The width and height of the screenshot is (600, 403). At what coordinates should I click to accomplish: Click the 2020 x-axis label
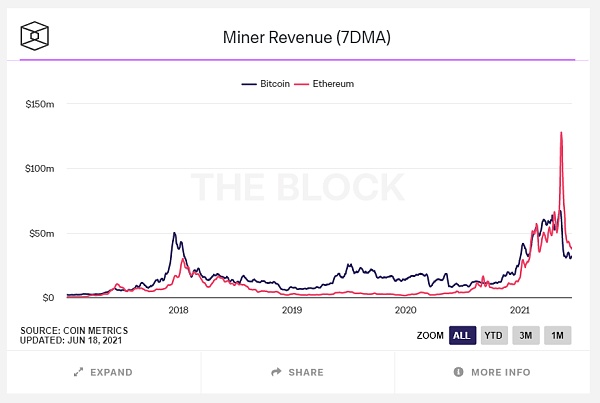click(x=405, y=311)
